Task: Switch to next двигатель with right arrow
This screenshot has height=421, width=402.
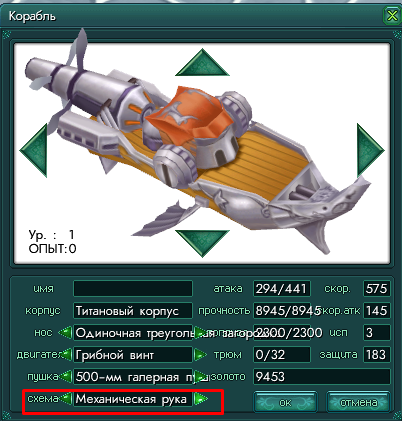Action: pyautogui.click(x=200, y=355)
